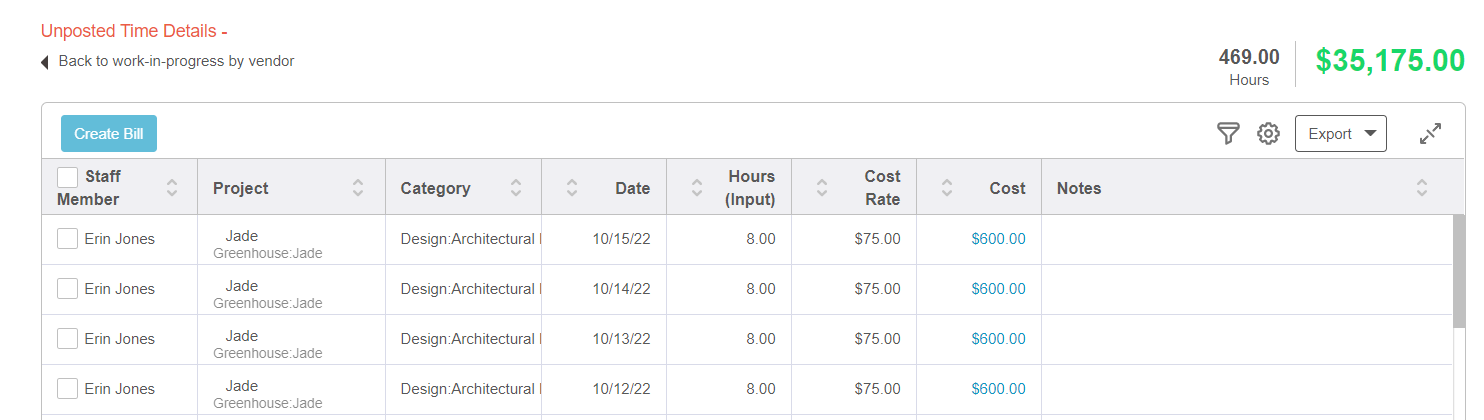Click the Unposted Time Details heading
The height and width of the screenshot is (420, 1484).
(x=135, y=31)
